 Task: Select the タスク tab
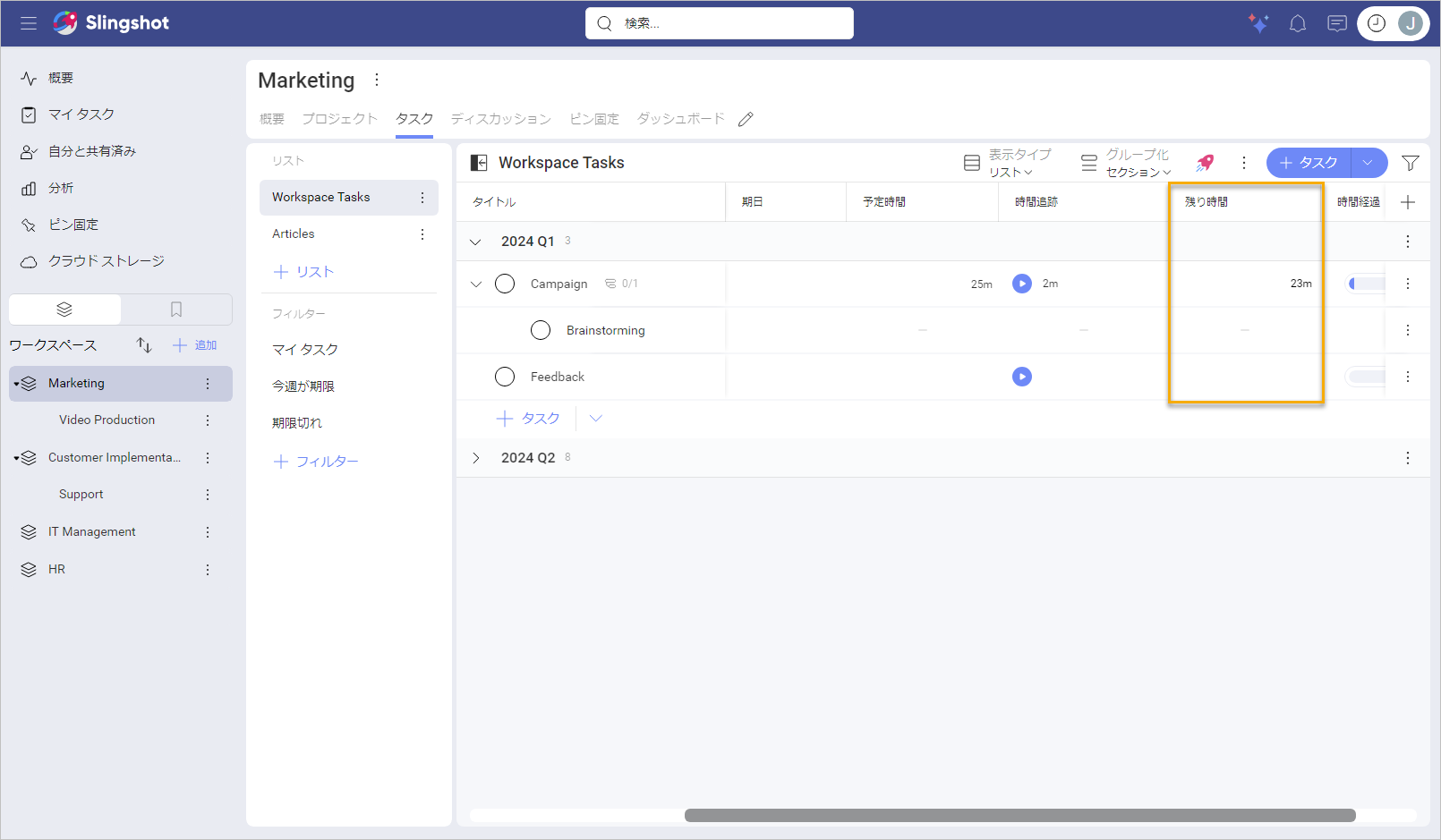pyautogui.click(x=414, y=119)
